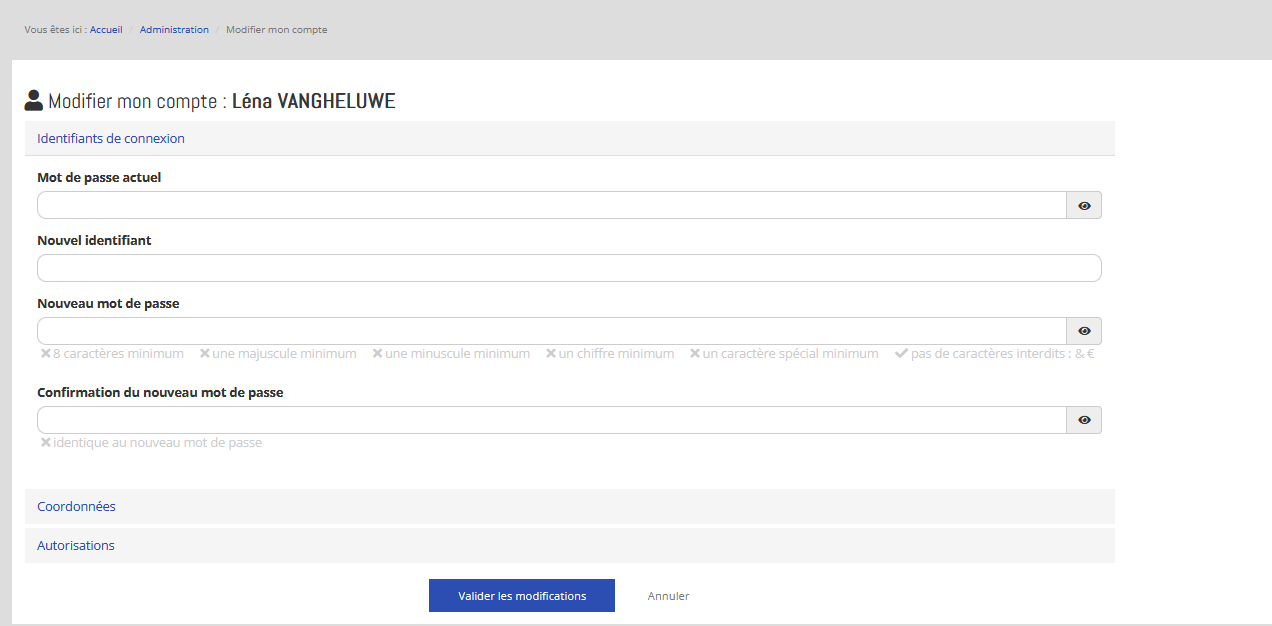Click the X icon beside 'identique au nouveau mot de passe'
Image resolution: width=1272 pixels, height=626 pixels.
46,443
